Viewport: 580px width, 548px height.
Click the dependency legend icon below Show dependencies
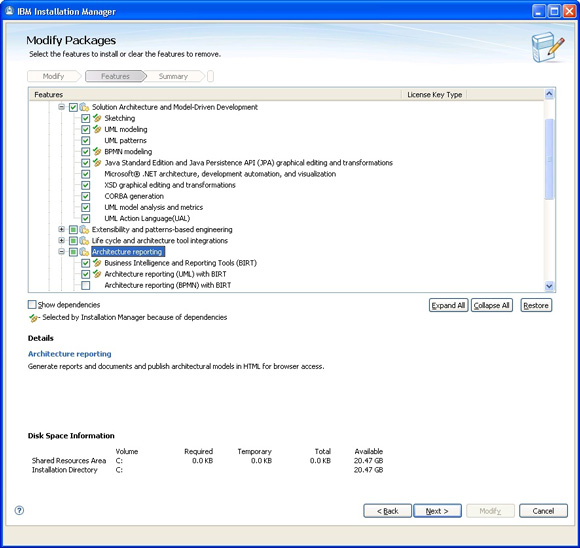33,318
